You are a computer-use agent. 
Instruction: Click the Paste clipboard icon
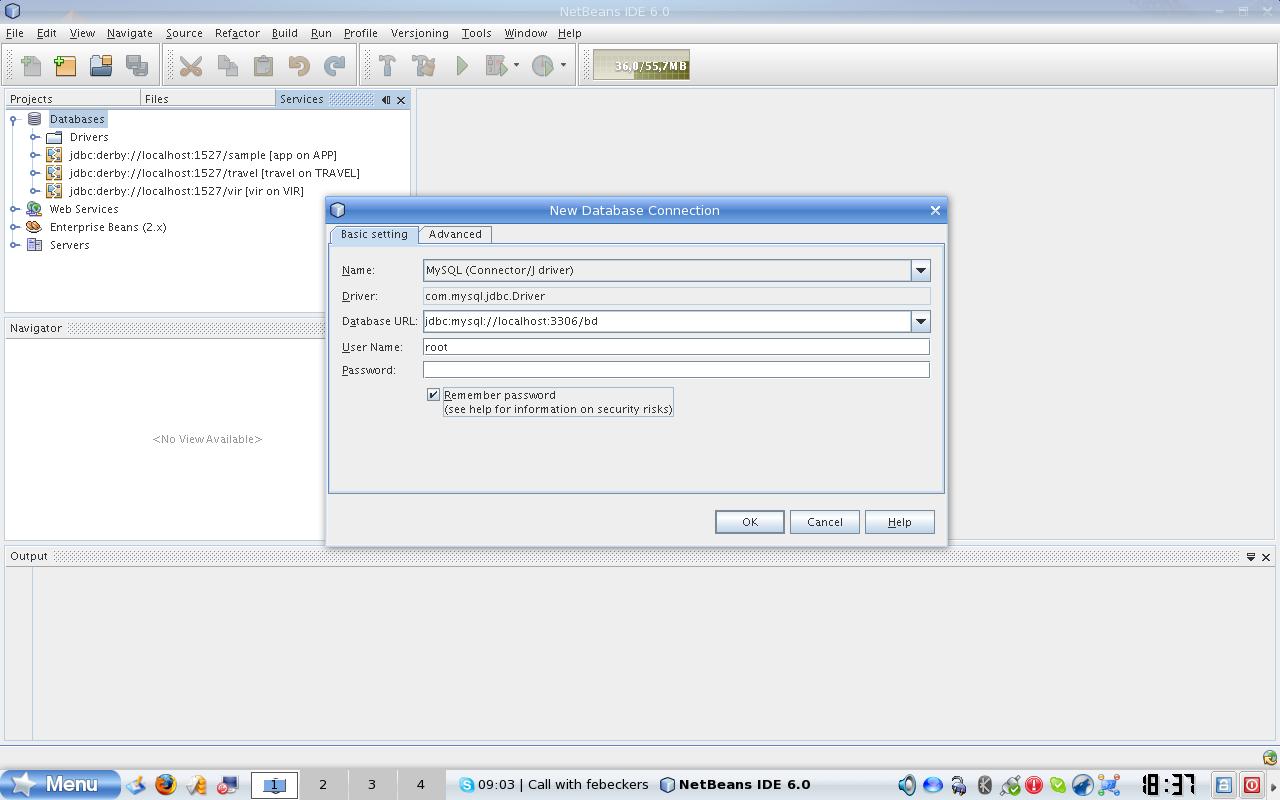click(x=263, y=66)
